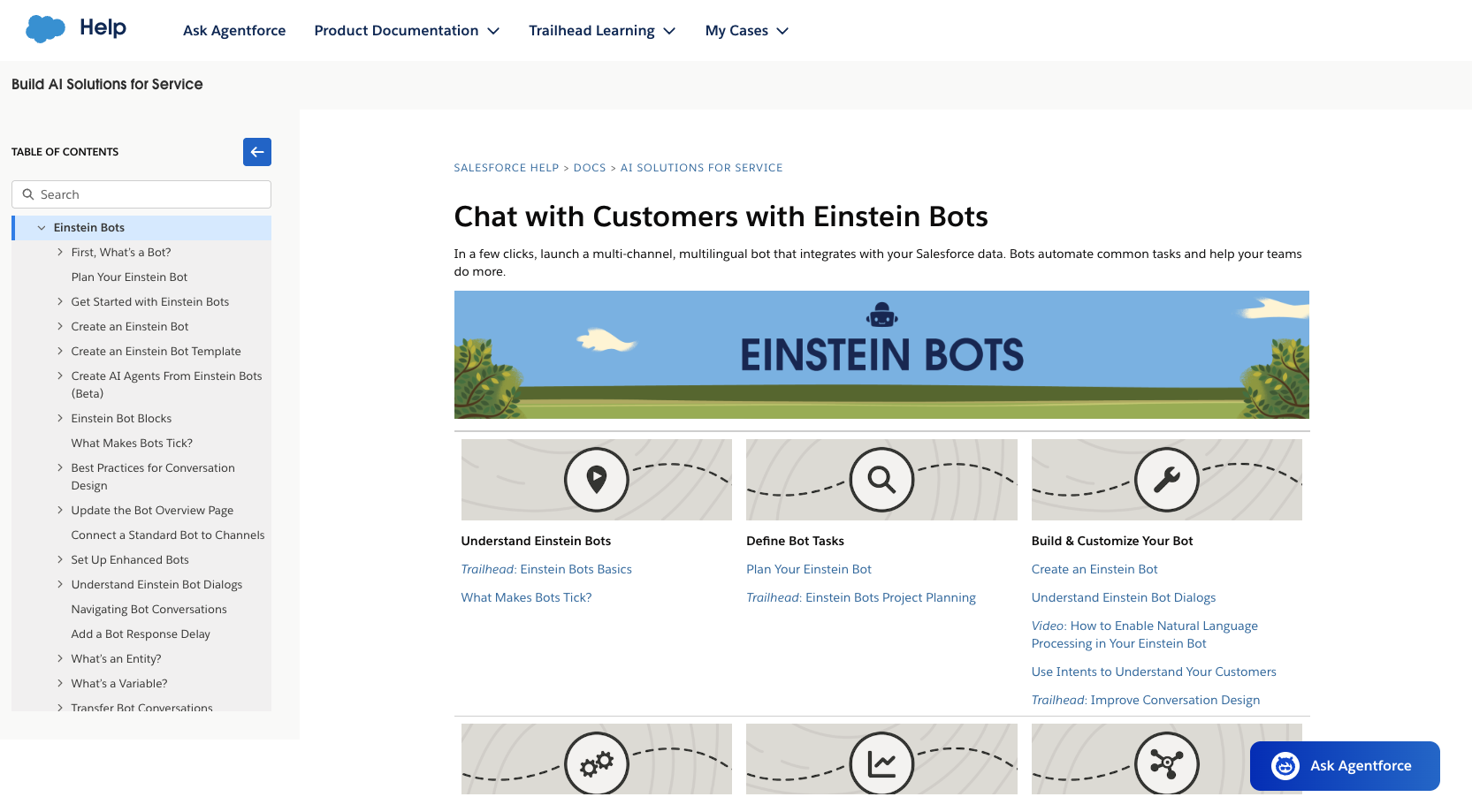Select the magnifying glass icon above Define Bot Tasks
This screenshot has height=812, width=1472.
click(881, 480)
